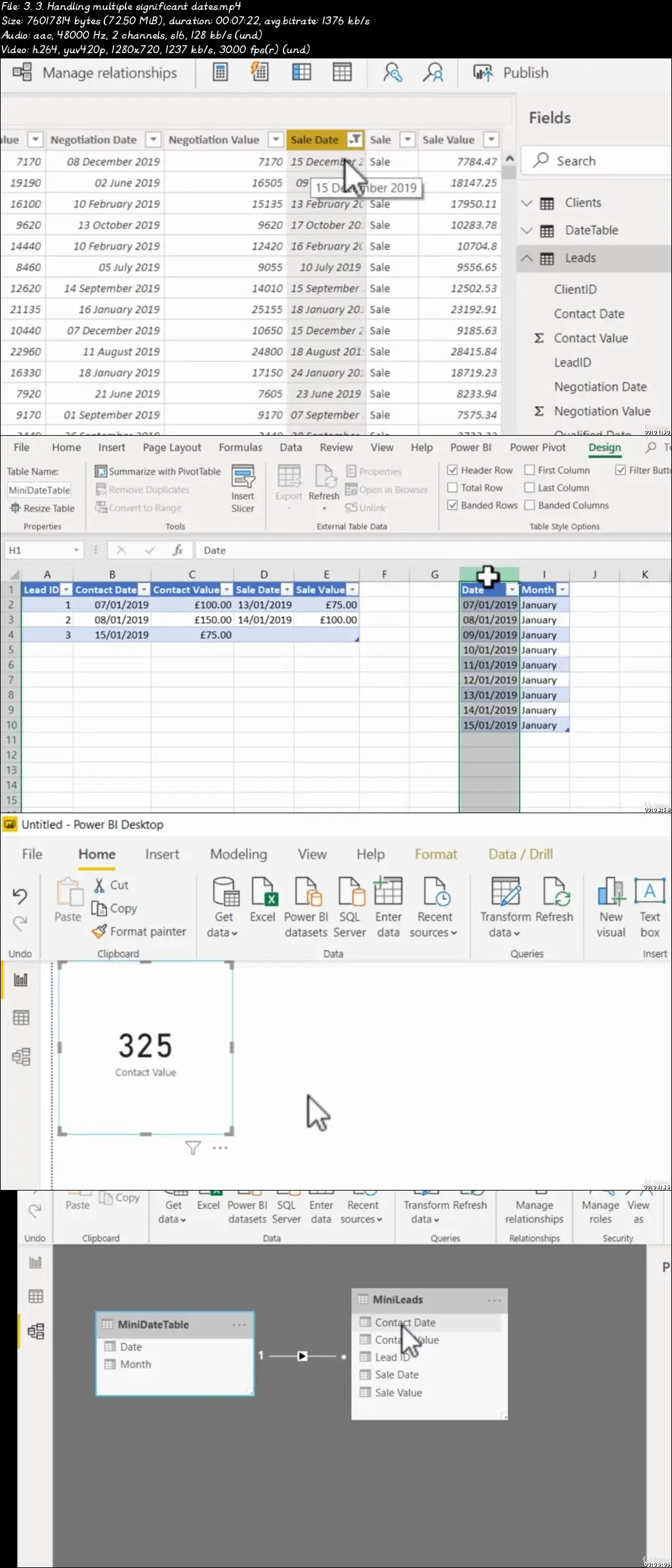Enable the First Column checkbox

(x=530, y=470)
